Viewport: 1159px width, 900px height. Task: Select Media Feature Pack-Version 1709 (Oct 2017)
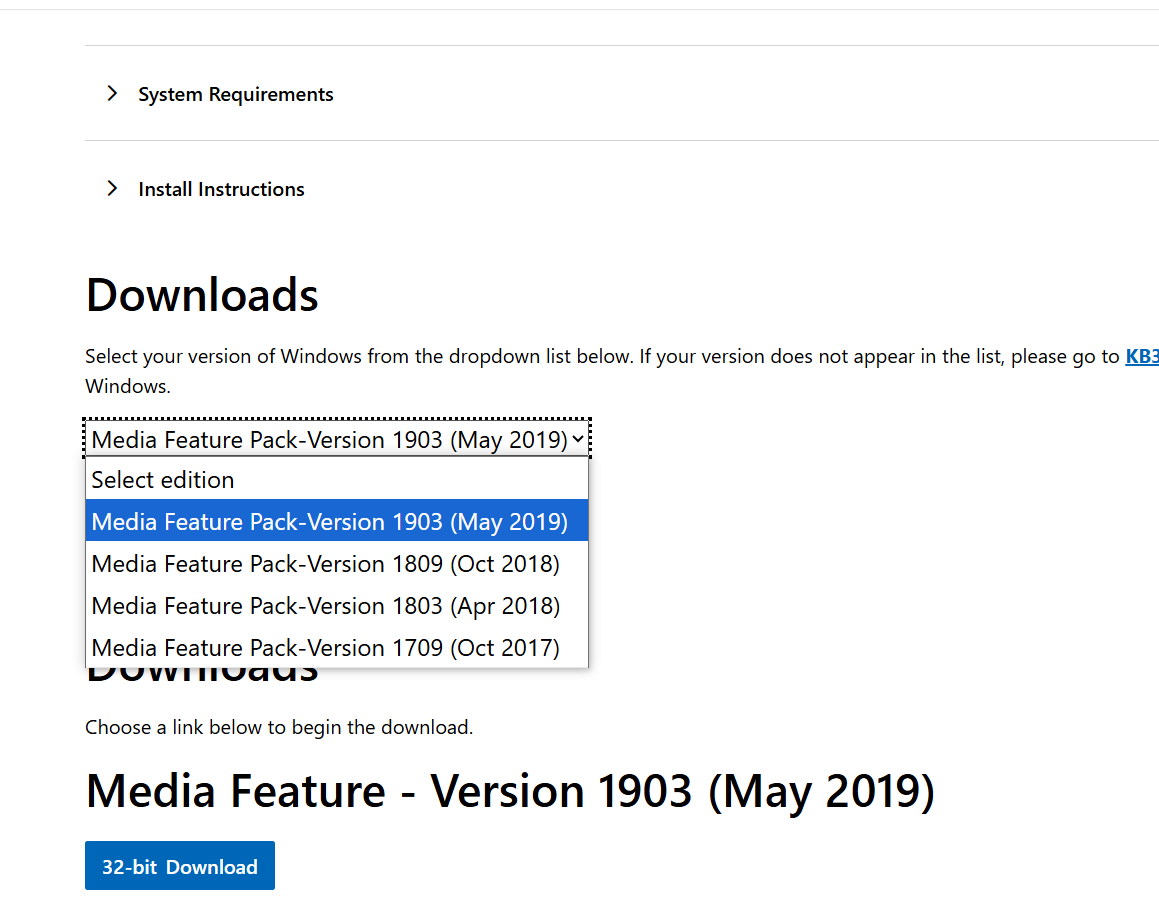[337, 648]
